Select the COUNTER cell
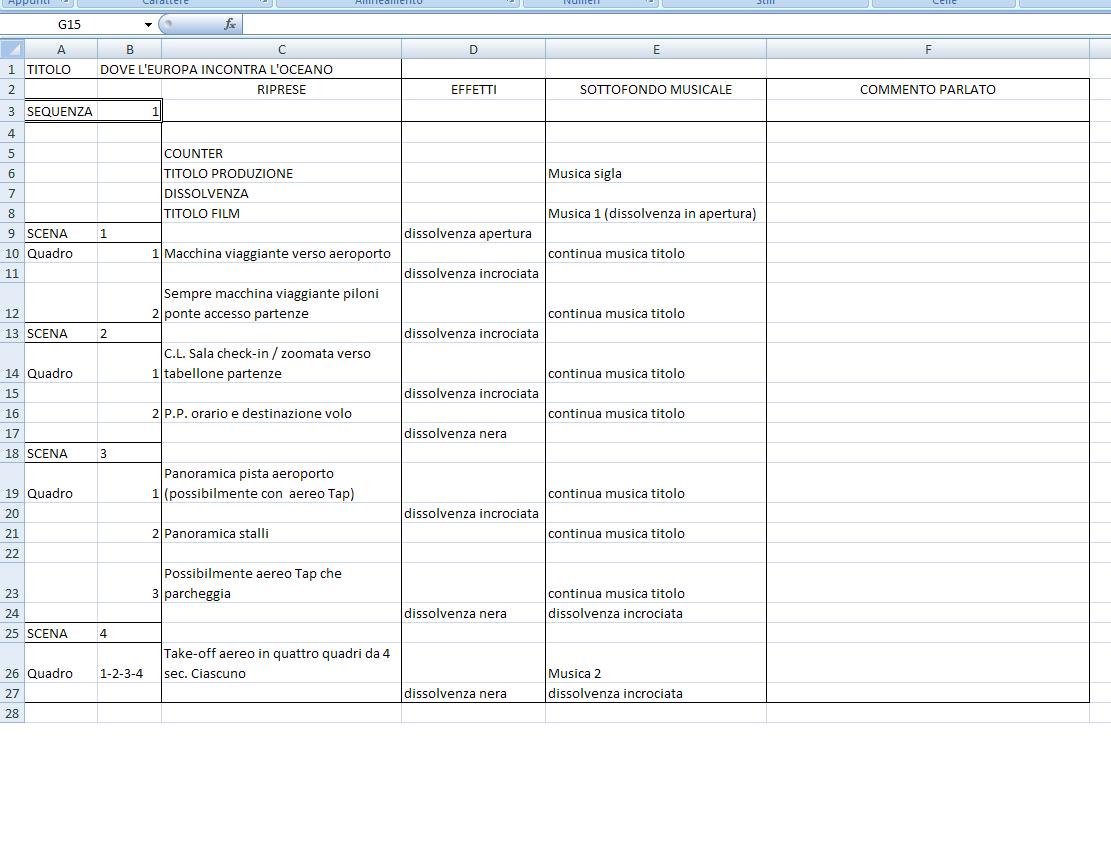Viewport: 1111px width, 853px height. click(281, 154)
